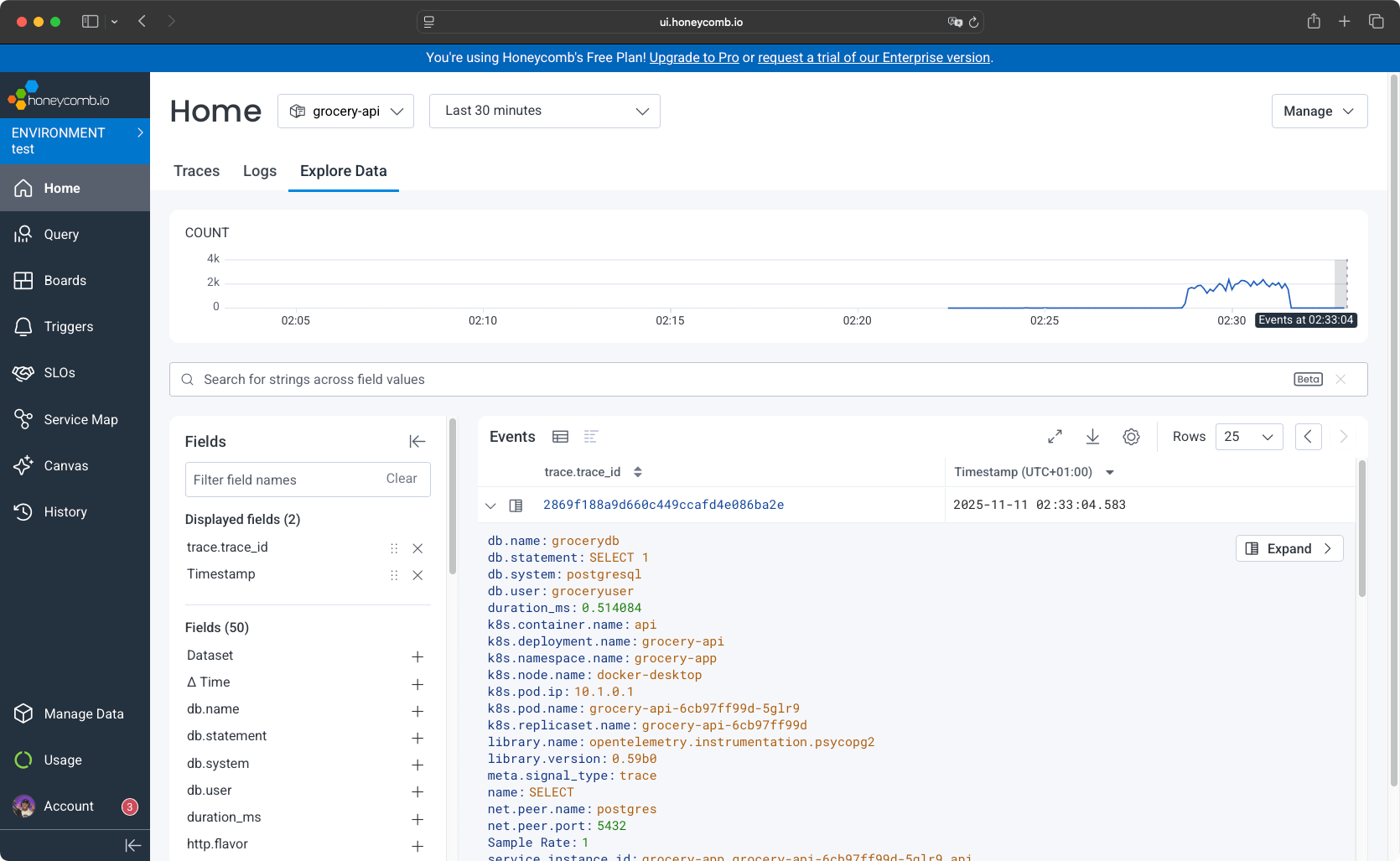Switch Events to table view
The width and height of the screenshot is (1400, 861).
(560, 437)
